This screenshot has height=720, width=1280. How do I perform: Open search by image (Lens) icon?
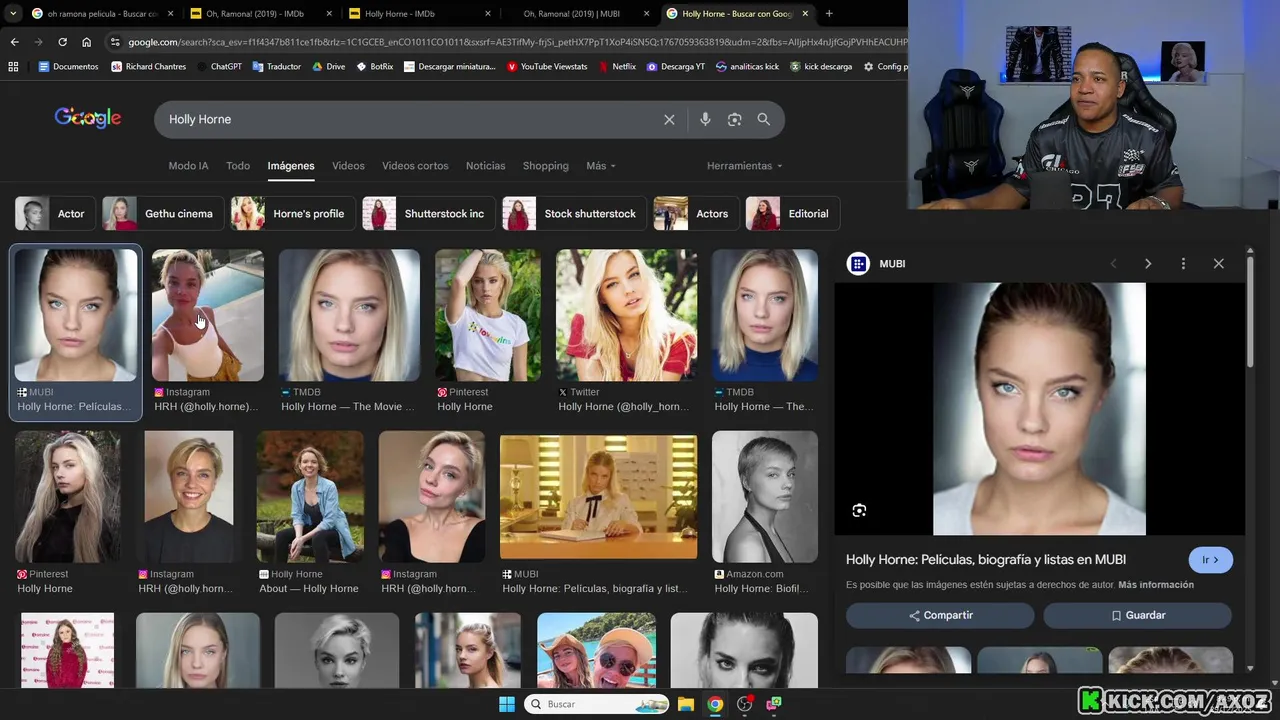pyautogui.click(x=734, y=119)
